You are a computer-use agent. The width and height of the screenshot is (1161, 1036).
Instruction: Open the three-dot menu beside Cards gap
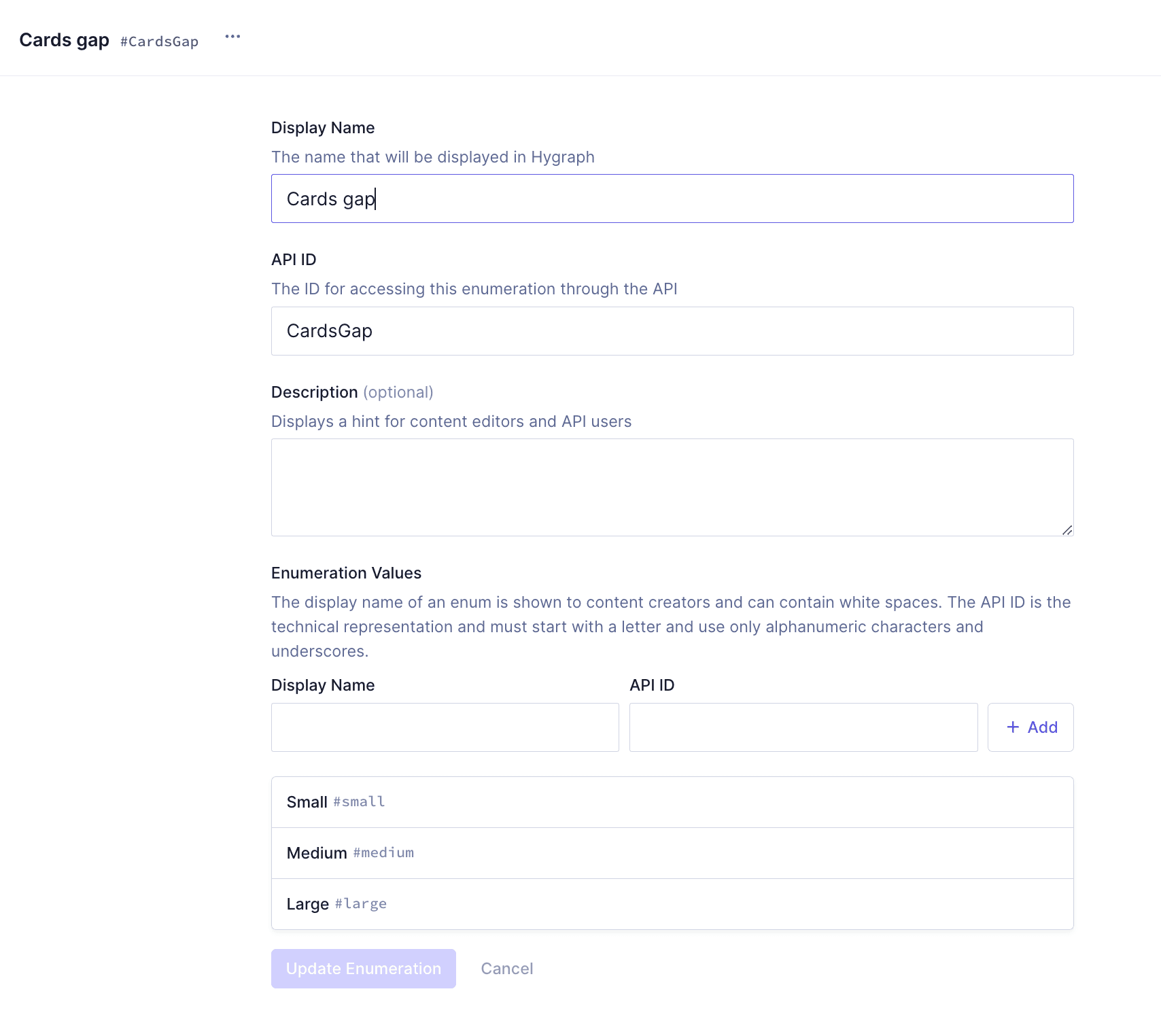[x=232, y=37]
